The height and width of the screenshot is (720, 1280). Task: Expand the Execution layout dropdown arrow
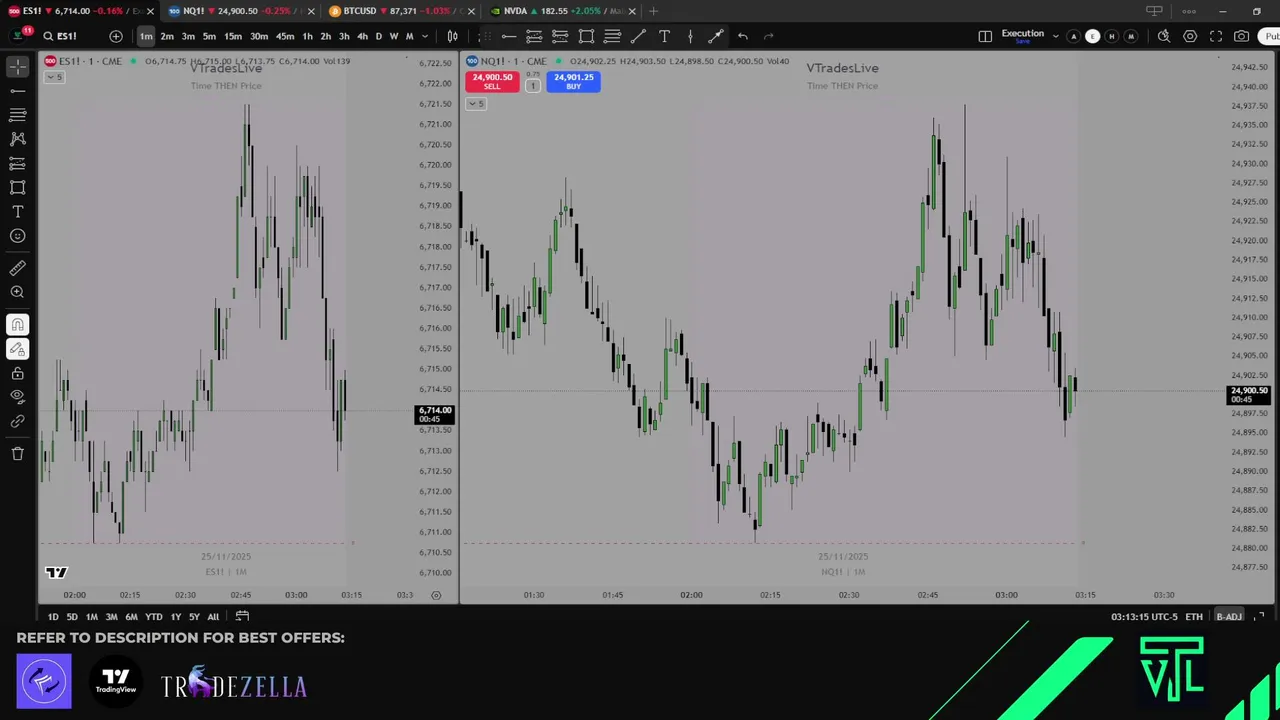pyautogui.click(x=1055, y=36)
